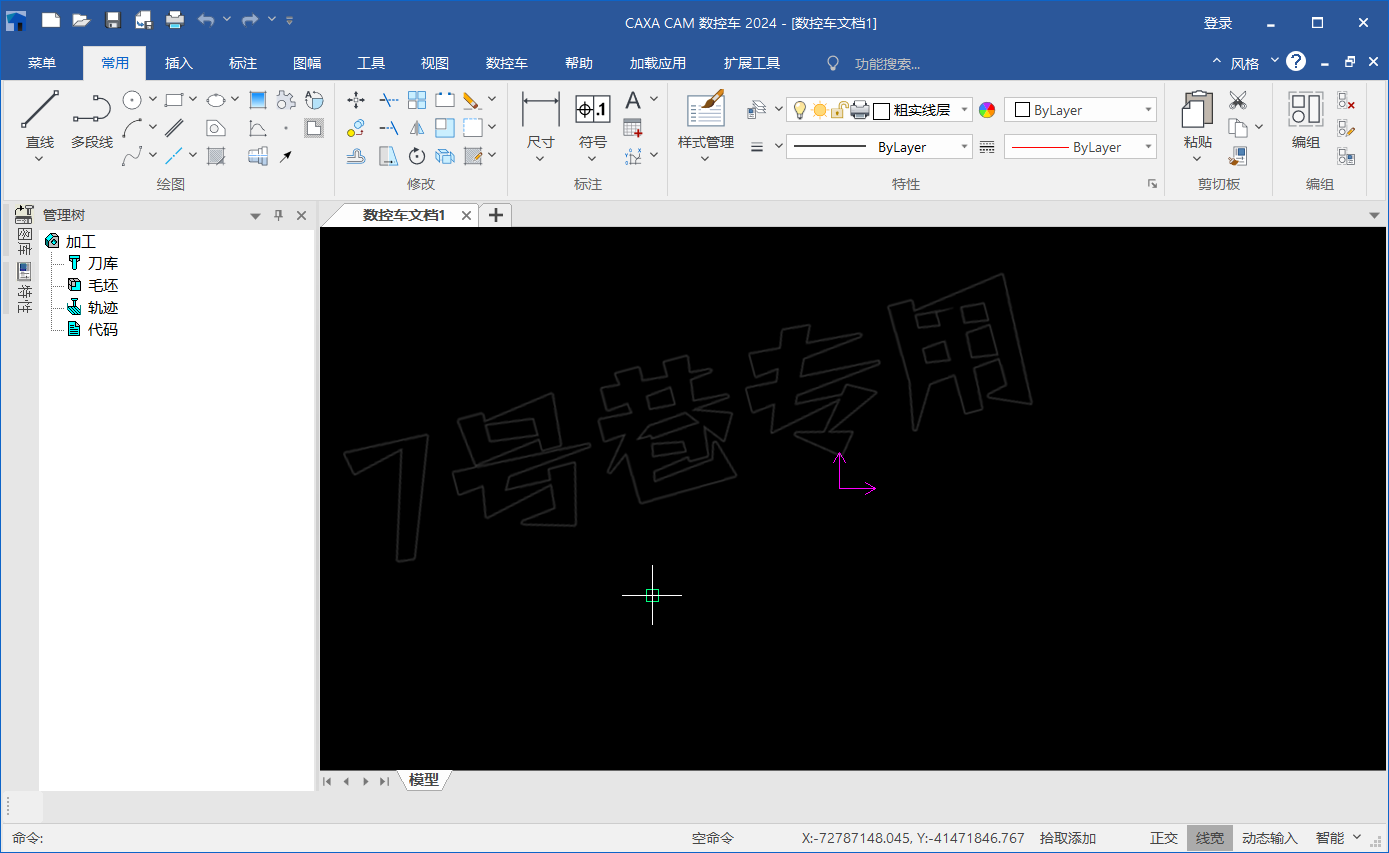Close the 管理树 panel

click(301, 215)
